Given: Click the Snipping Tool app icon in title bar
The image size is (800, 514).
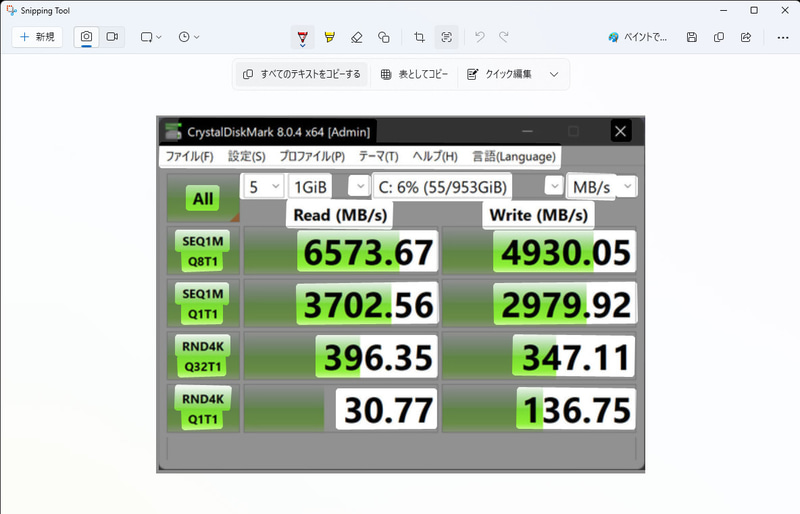Looking at the screenshot, I should 11,10.
